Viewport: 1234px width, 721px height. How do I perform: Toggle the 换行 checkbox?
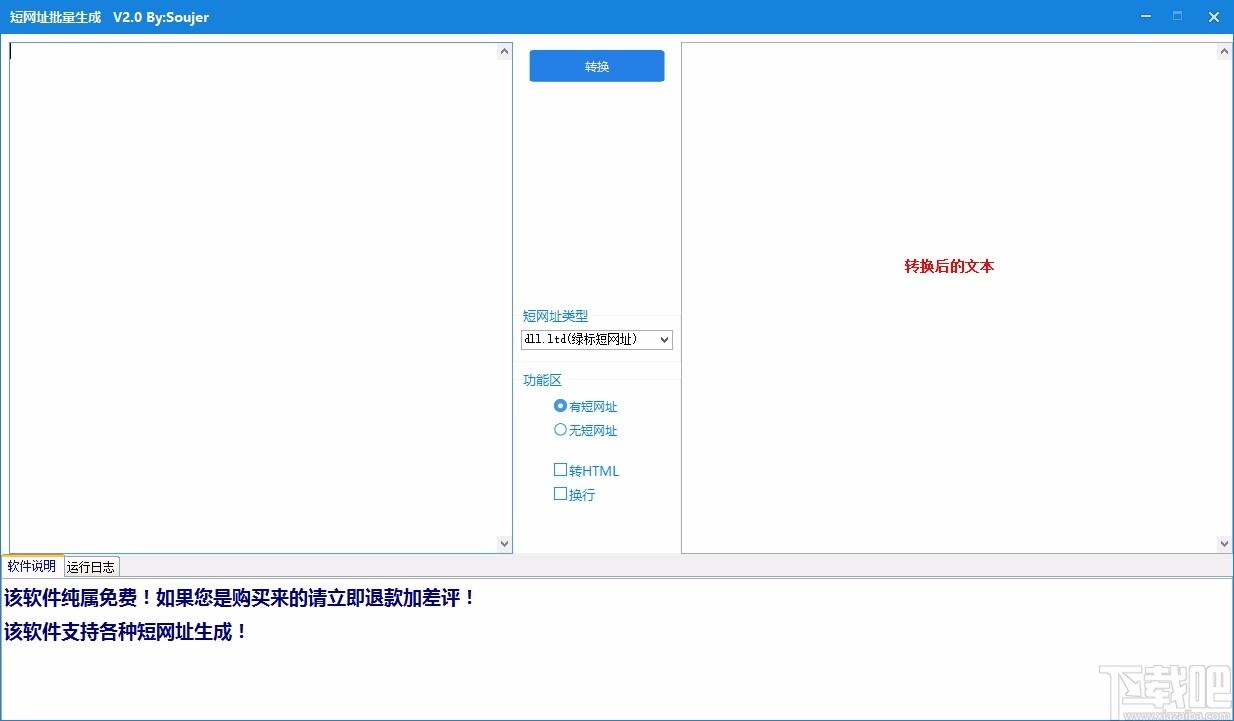(560, 494)
